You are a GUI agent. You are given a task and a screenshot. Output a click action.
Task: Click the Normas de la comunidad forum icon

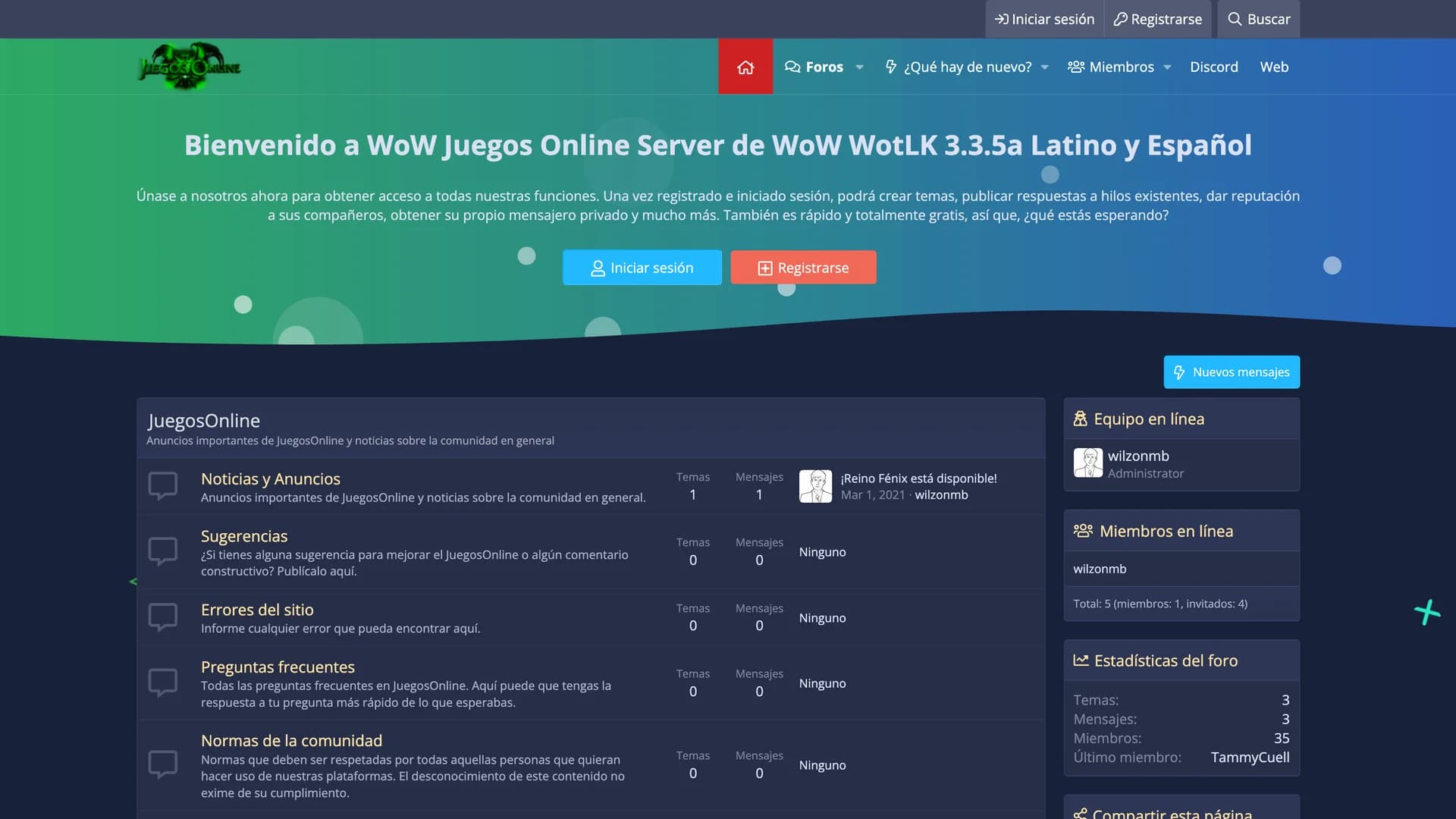163,765
